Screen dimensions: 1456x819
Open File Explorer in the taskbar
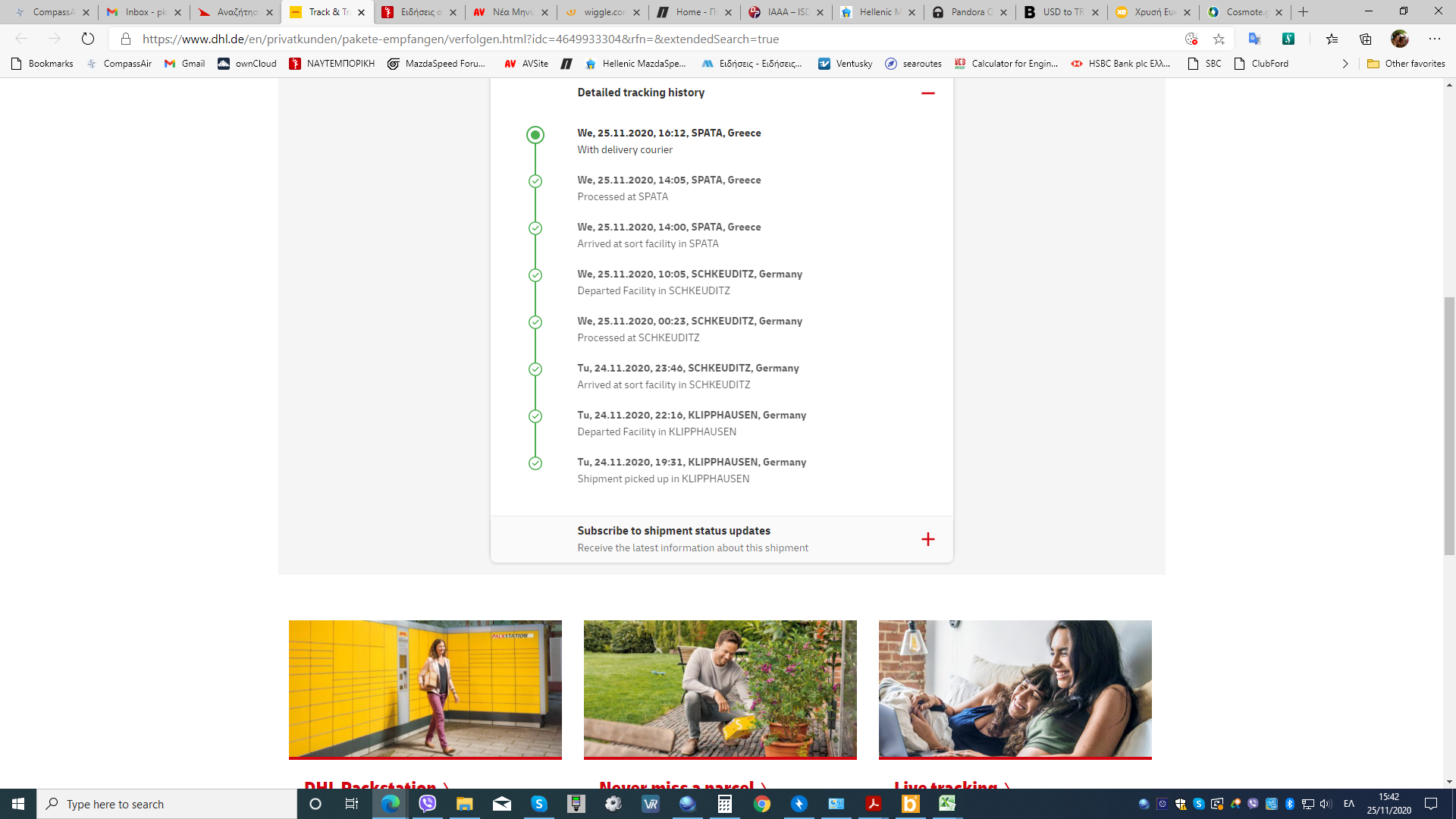[x=464, y=804]
